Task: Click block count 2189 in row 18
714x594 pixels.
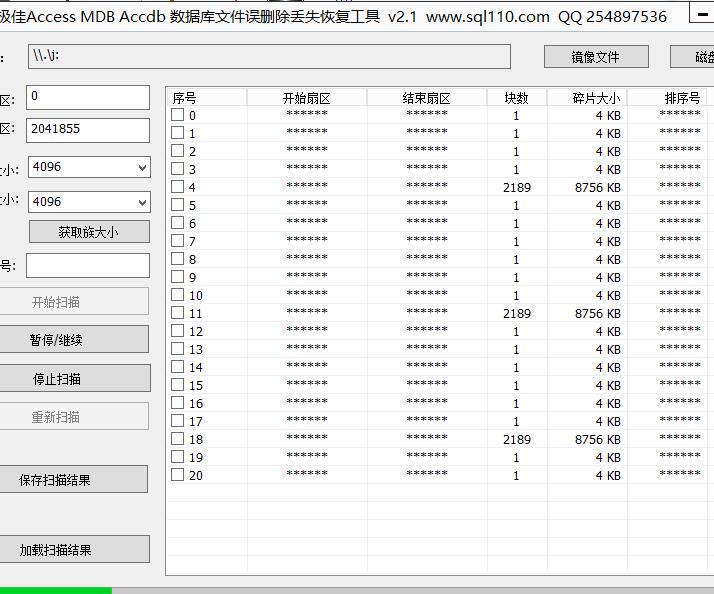Action: 517,440
